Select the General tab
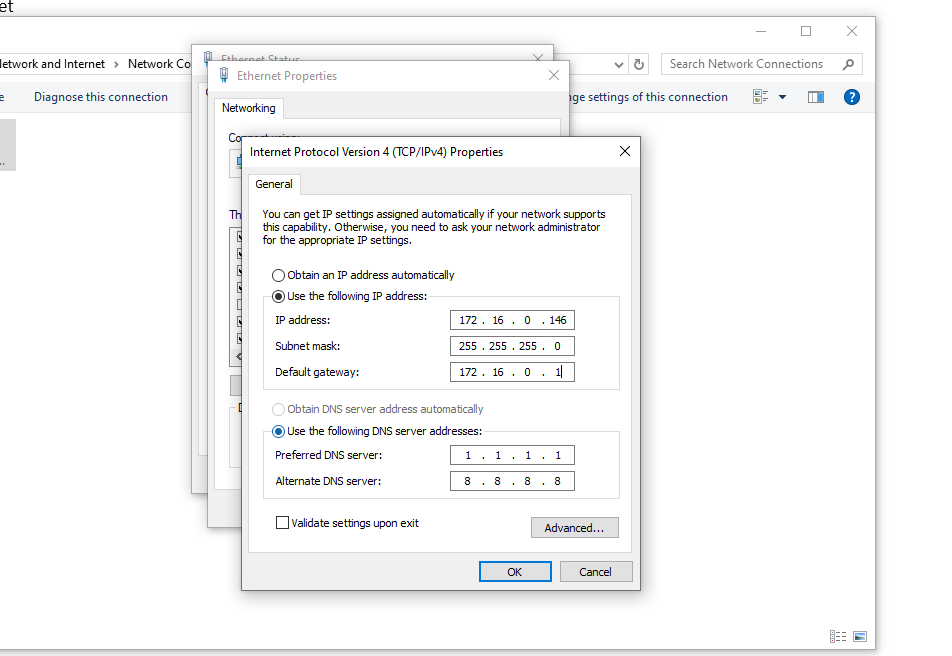Screen dimensions: 952x656 pyautogui.click(x=274, y=184)
